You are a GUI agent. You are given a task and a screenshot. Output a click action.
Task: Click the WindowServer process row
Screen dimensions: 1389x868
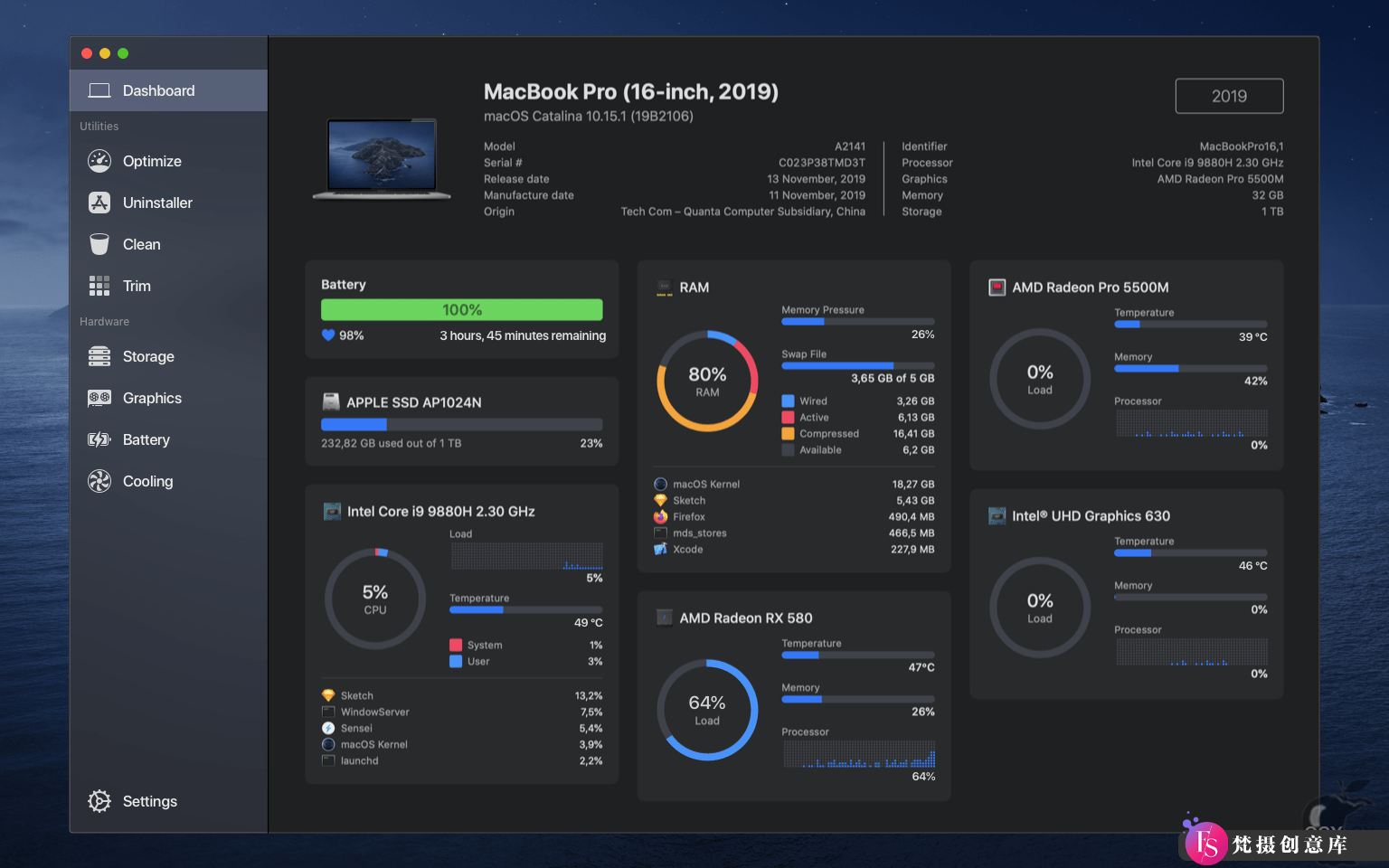click(x=462, y=712)
